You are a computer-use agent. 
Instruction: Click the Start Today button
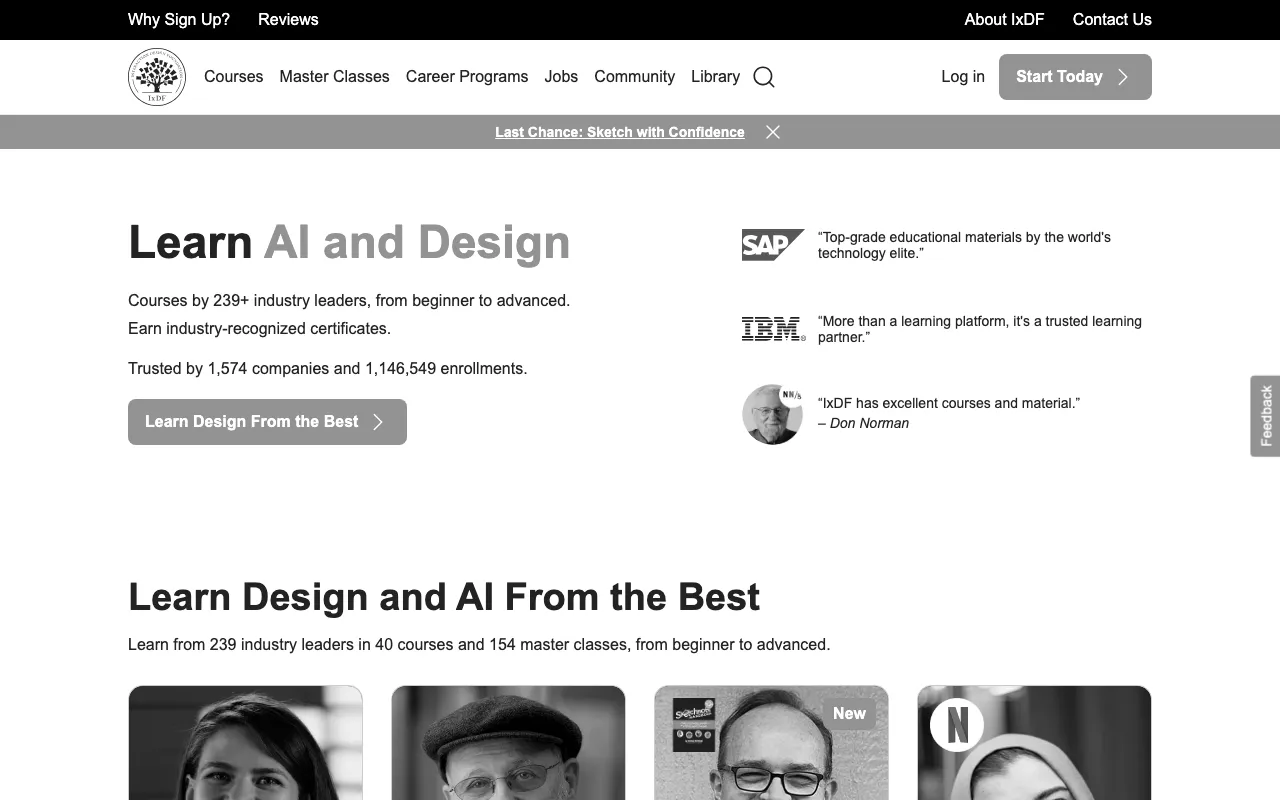click(x=1075, y=77)
